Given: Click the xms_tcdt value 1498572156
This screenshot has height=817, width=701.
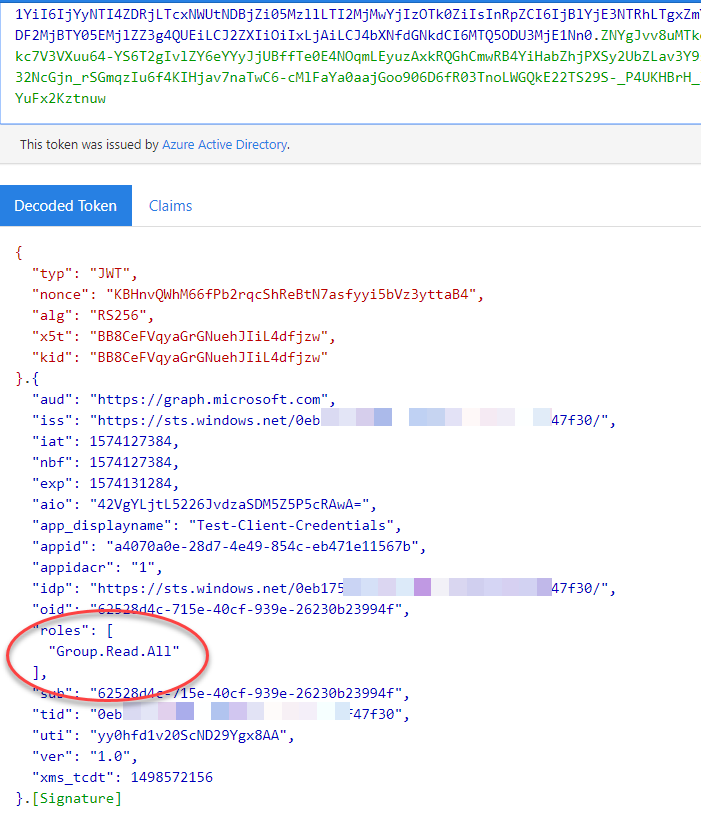Looking at the screenshot, I should click(x=171, y=777).
